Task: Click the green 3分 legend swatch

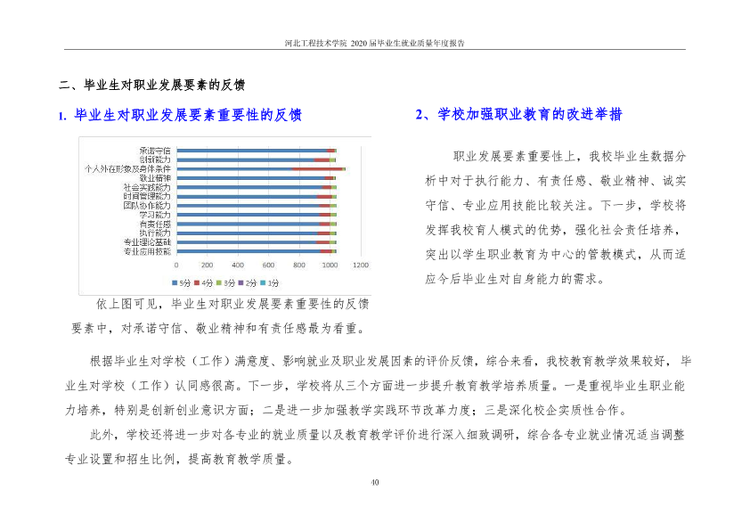Action: coord(219,283)
